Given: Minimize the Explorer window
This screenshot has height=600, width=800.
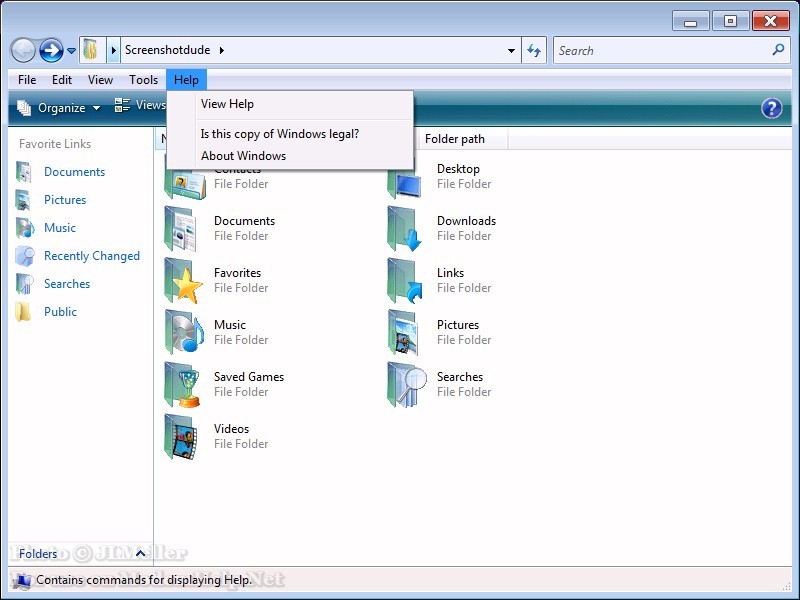Looking at the screenshot, I should pos(690,22).
